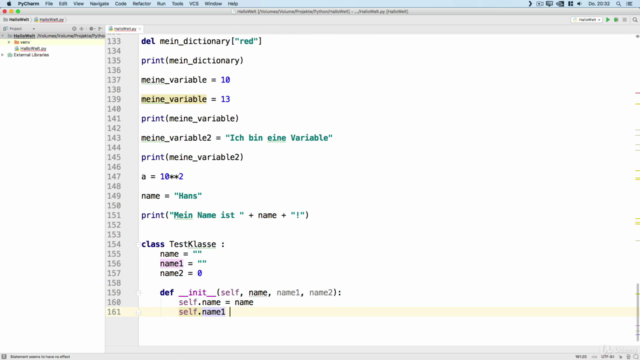Fold the __init__ method at line 159
This screenshot has height=360, width=640.
point(138,293)
